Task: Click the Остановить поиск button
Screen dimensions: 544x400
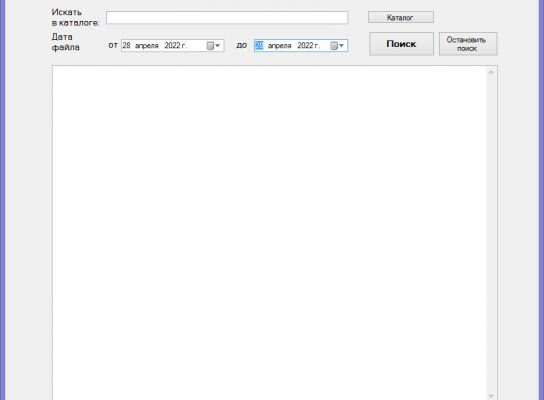Action: [x=468, y=44]
